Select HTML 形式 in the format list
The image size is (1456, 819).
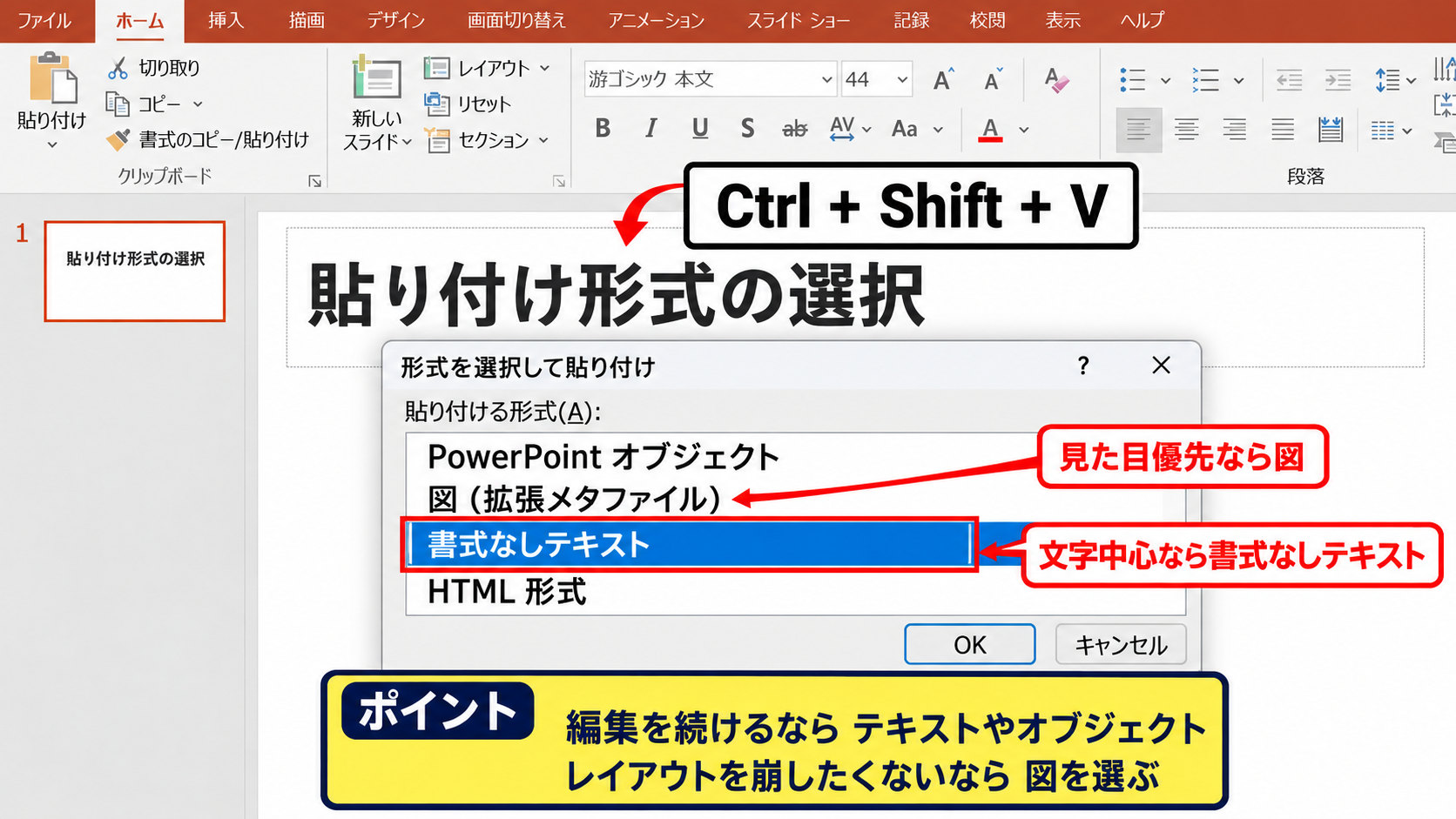[507, 592]
